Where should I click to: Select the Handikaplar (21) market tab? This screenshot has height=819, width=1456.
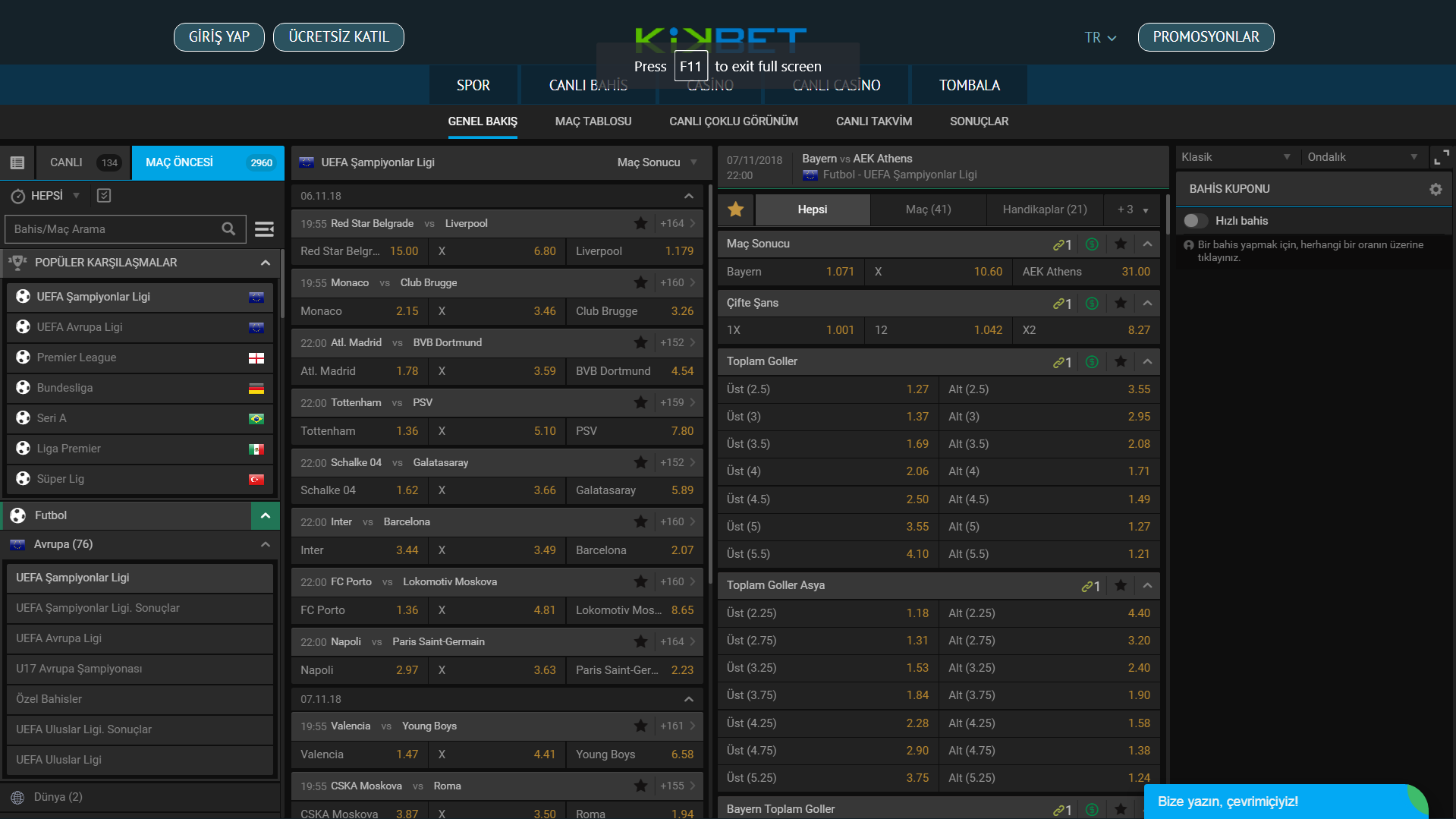[1045, 209]
